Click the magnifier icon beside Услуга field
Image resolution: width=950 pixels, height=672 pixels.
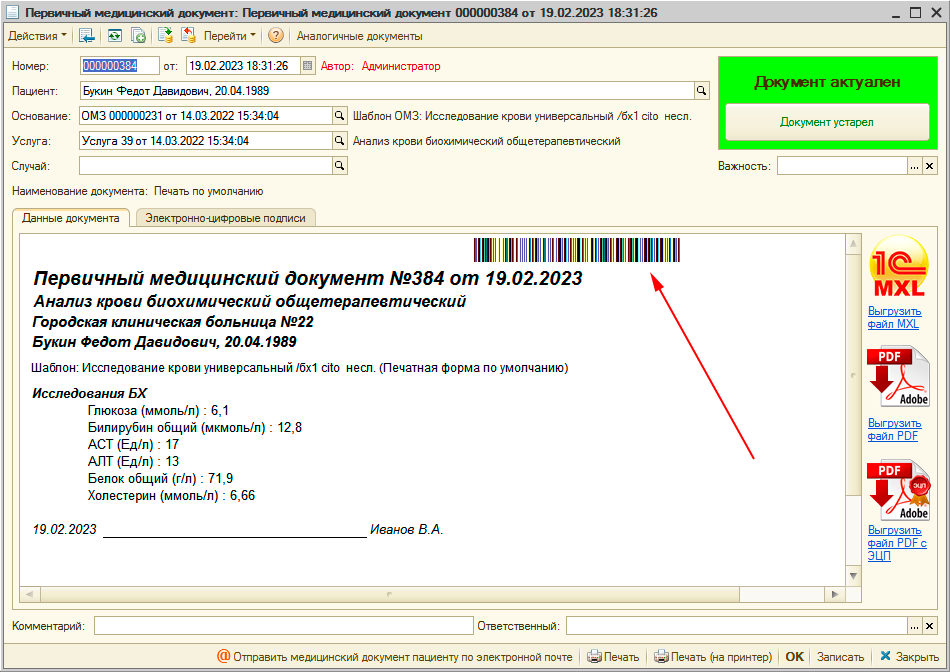coord(339,141)
